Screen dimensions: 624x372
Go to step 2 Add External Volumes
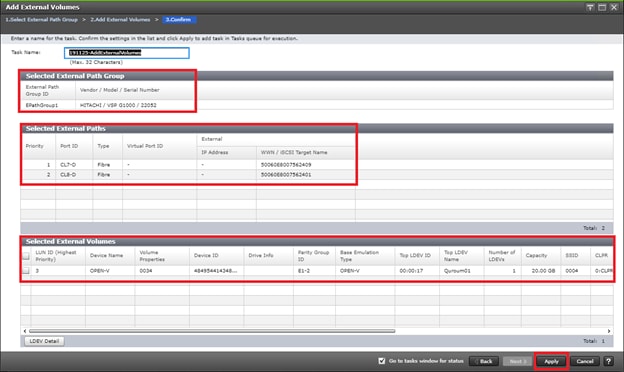click(x=120, y=19)
